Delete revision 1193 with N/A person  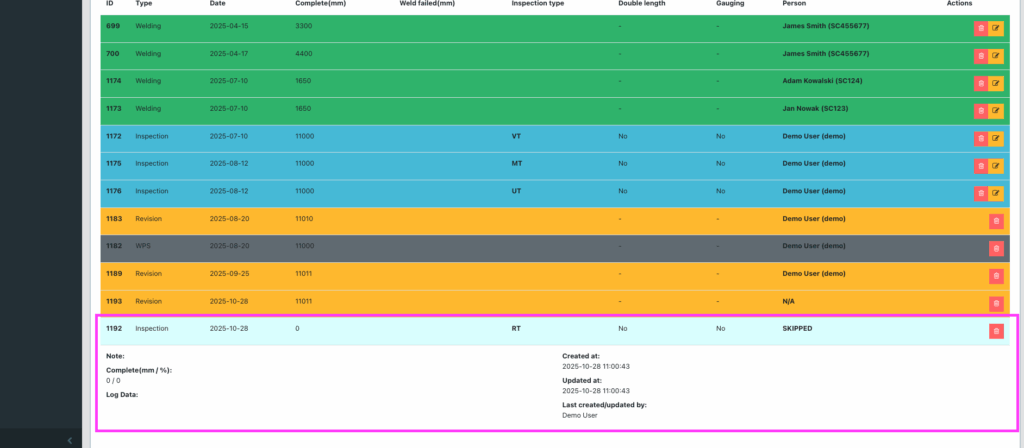tap(996, 303)
